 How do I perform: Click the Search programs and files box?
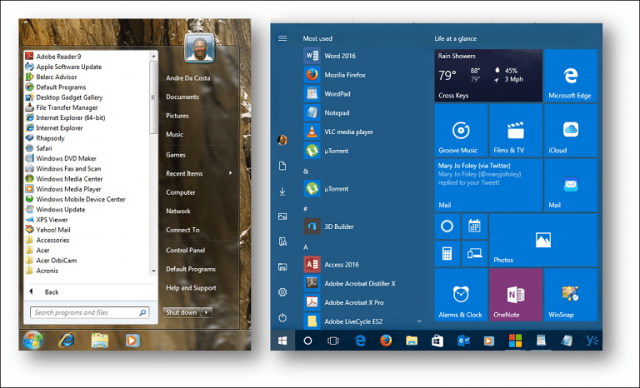point(90,313)
